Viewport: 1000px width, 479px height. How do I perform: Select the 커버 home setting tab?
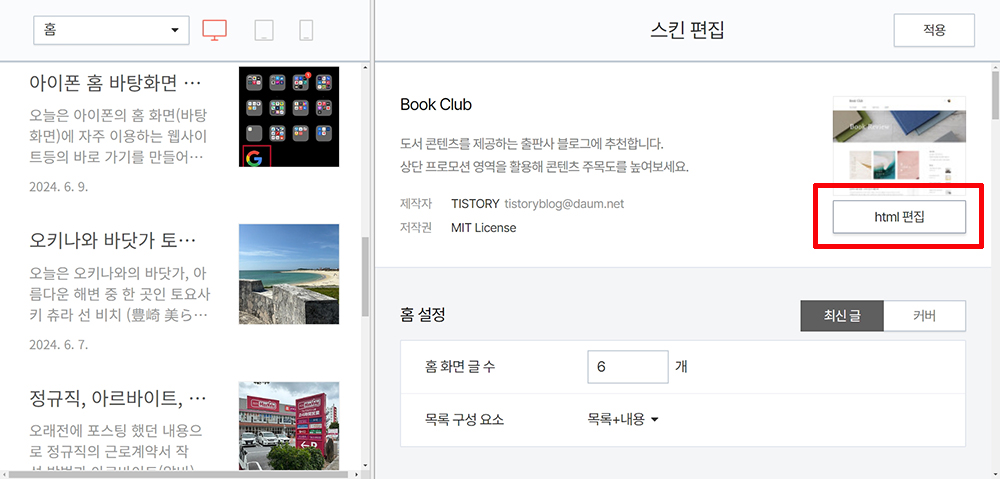pyautogui.click(x=925, y=316)
